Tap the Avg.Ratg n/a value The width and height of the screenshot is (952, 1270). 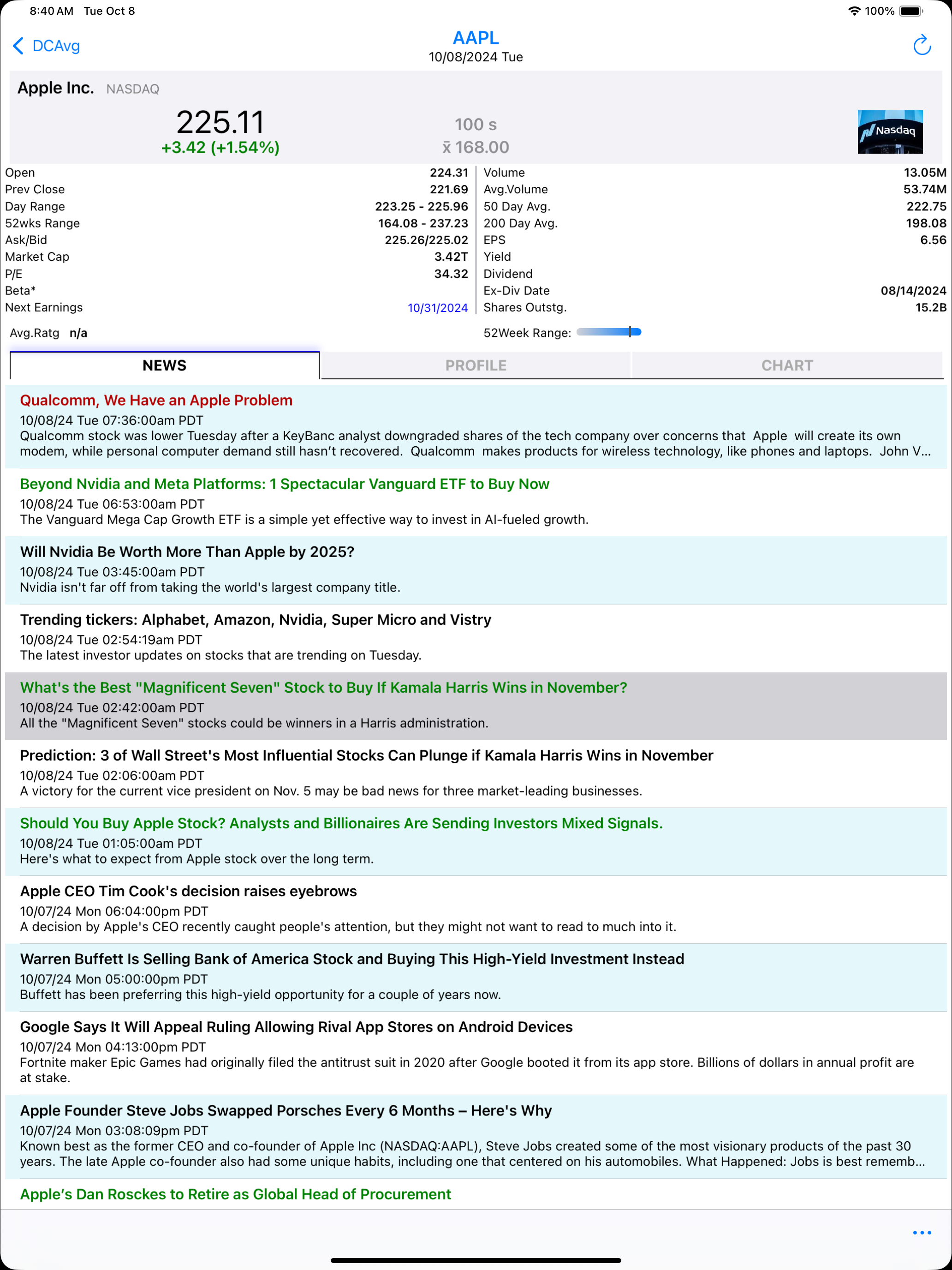click(78, 333)
